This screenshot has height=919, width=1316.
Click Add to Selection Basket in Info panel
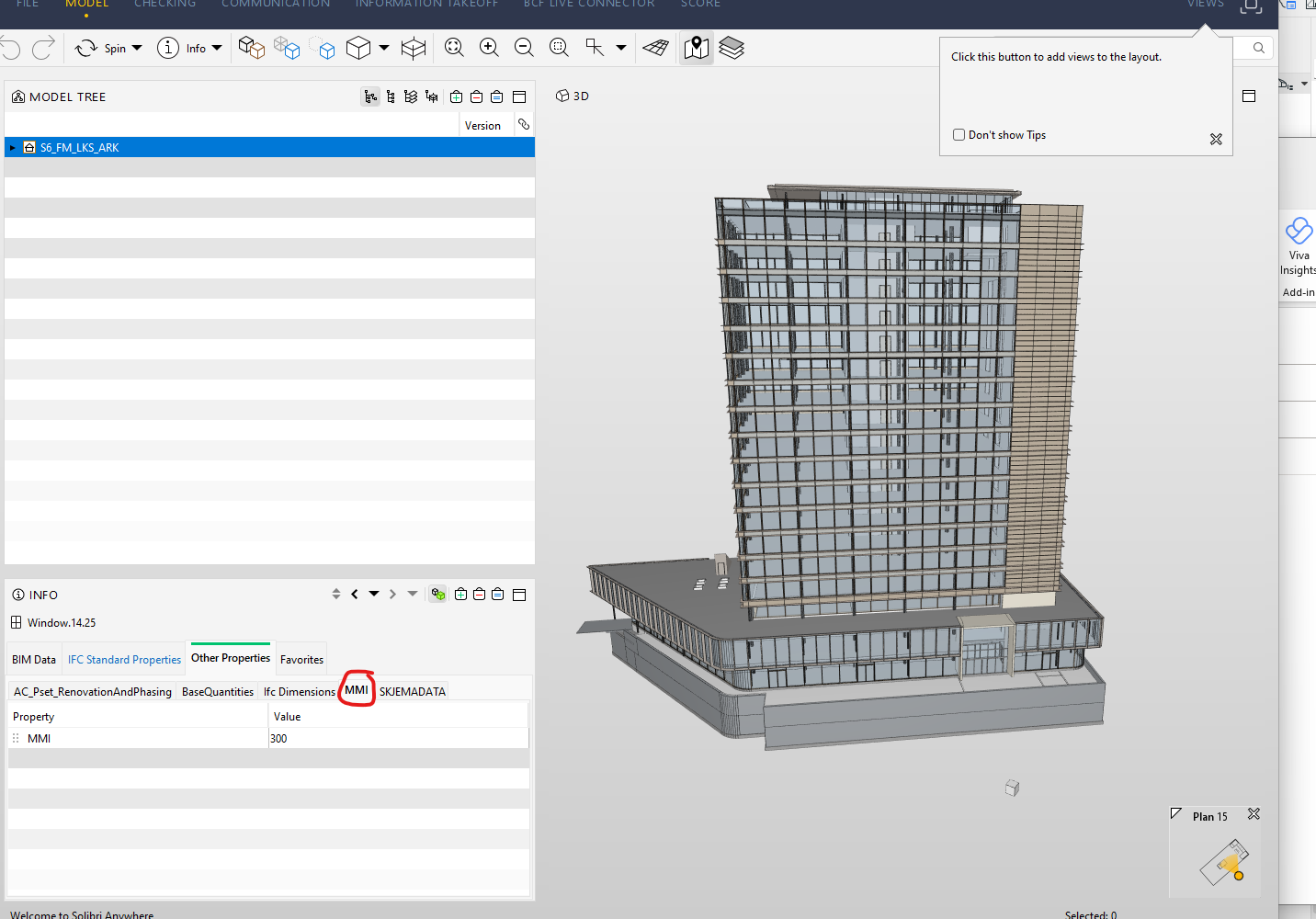point(460,595)
